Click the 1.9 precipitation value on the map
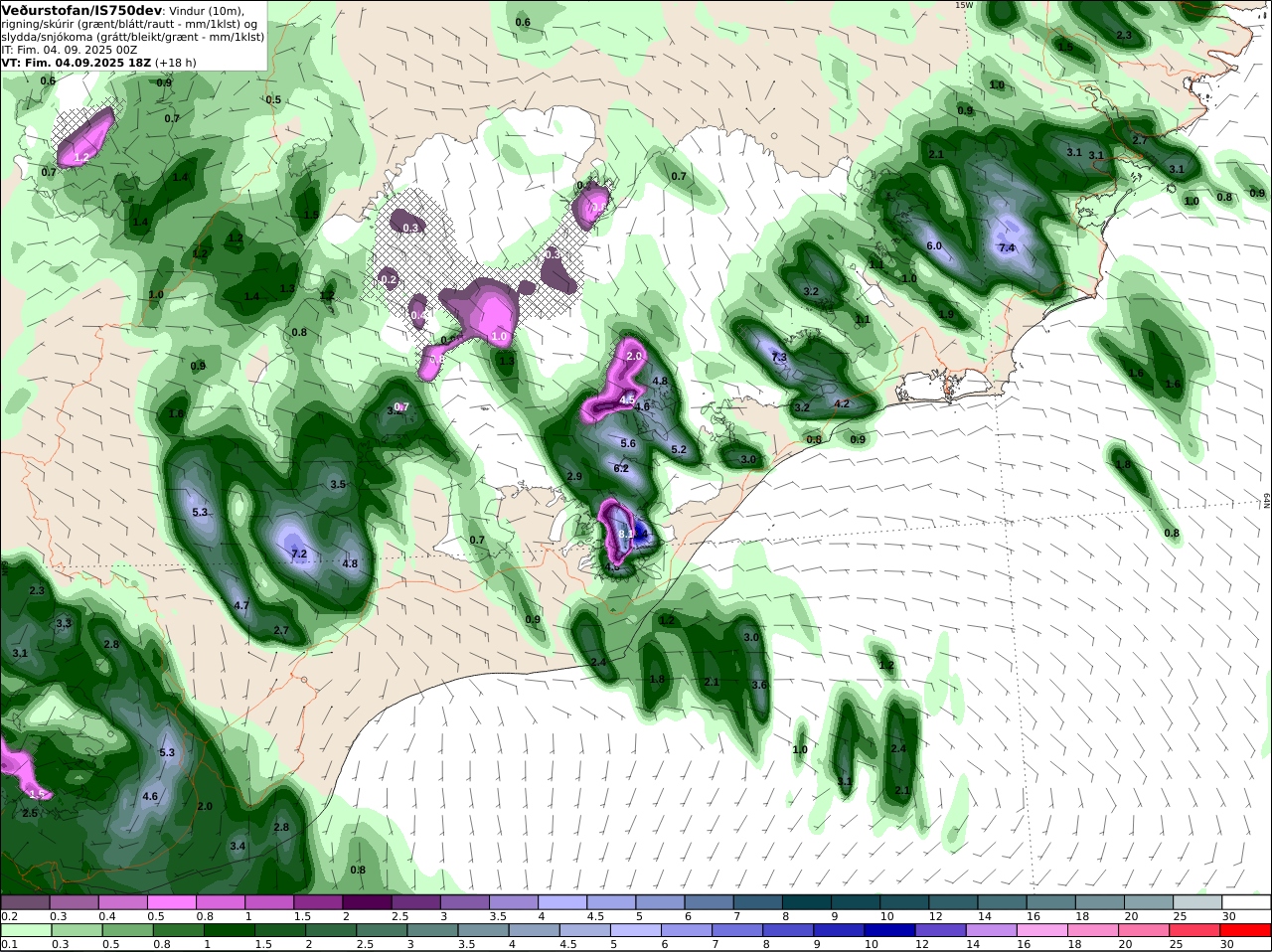 point(946,314)
